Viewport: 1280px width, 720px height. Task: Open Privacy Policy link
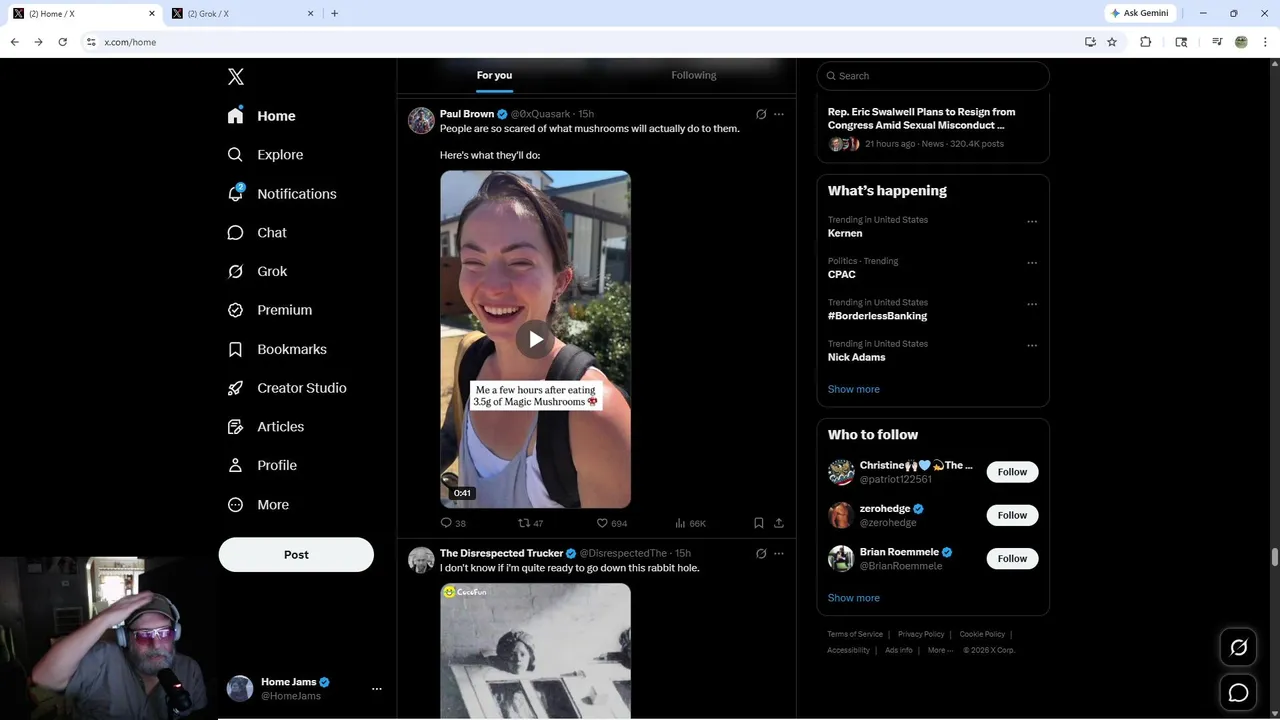point(921,634)
